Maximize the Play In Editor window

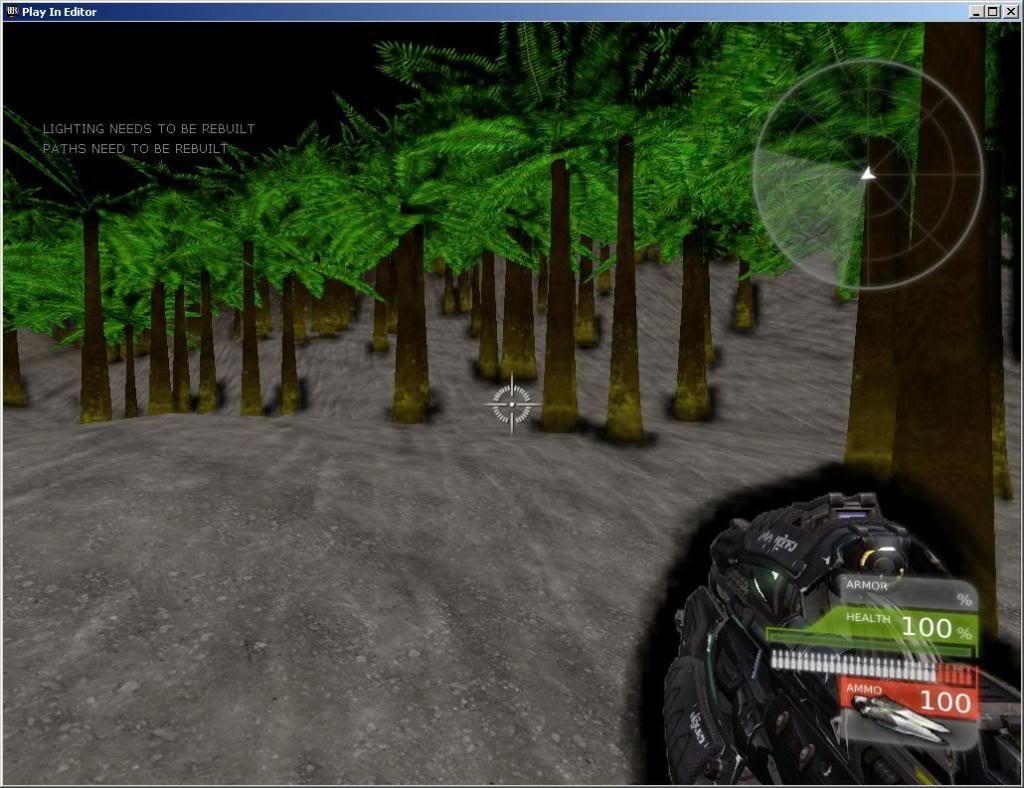[993, 12]
